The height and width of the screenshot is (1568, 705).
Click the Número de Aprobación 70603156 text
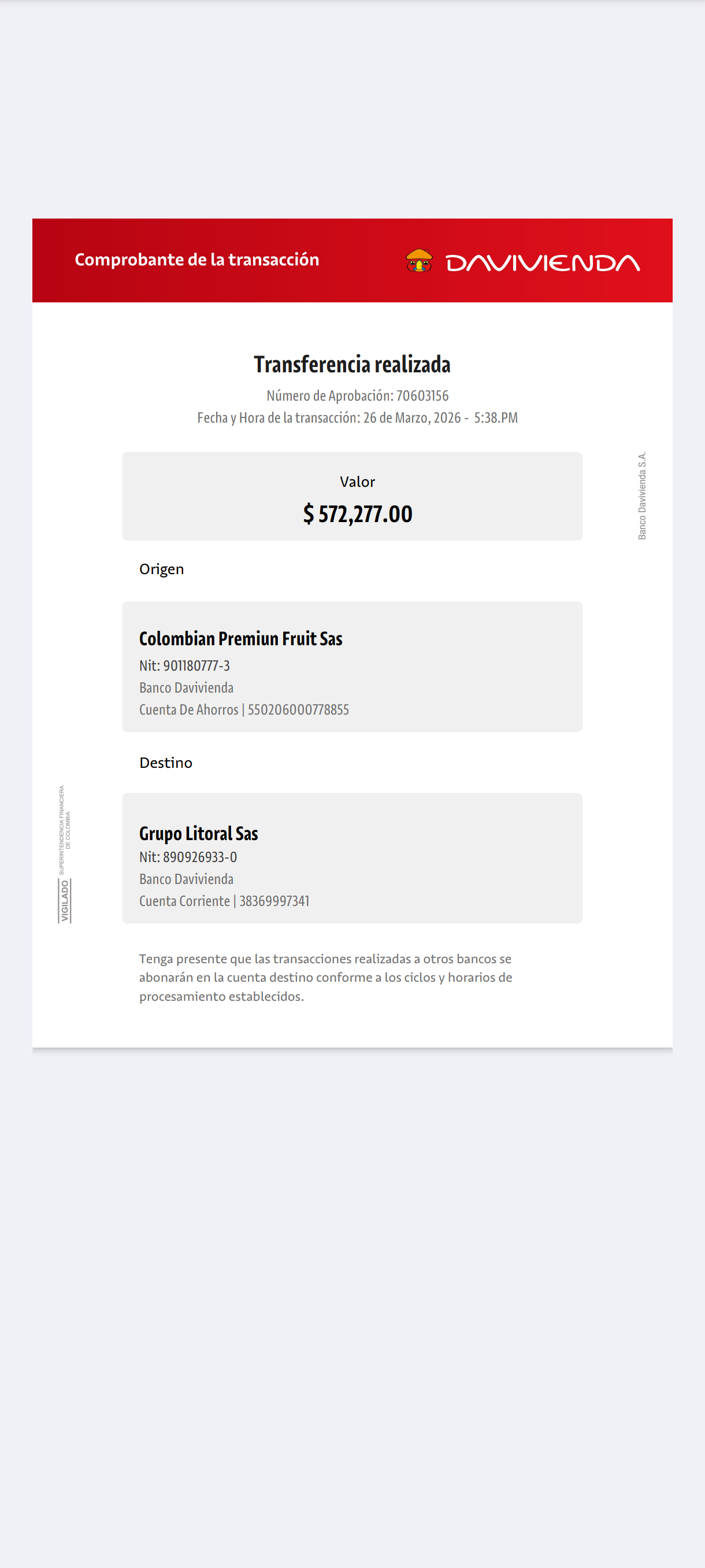[358, 395]
